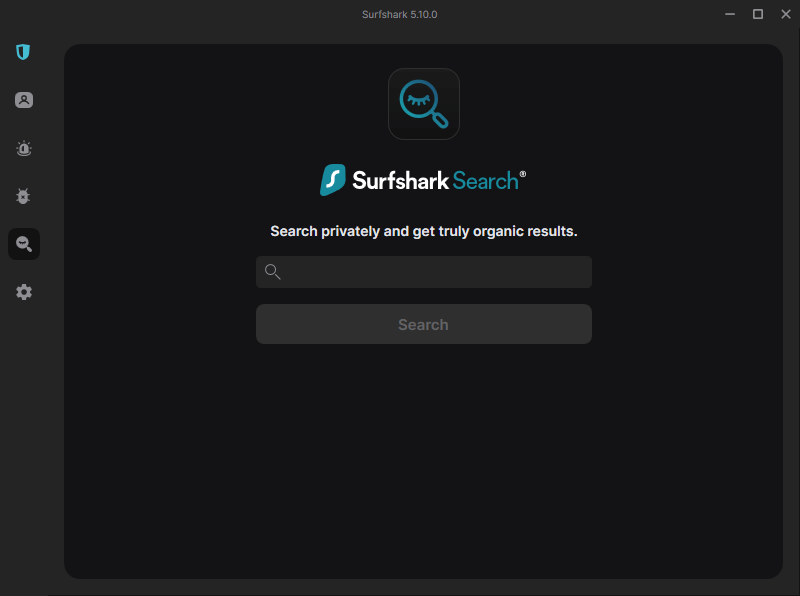800x596 pixels.
Task: Open the VPN shield section in sidebar
Action: point(23,52)
